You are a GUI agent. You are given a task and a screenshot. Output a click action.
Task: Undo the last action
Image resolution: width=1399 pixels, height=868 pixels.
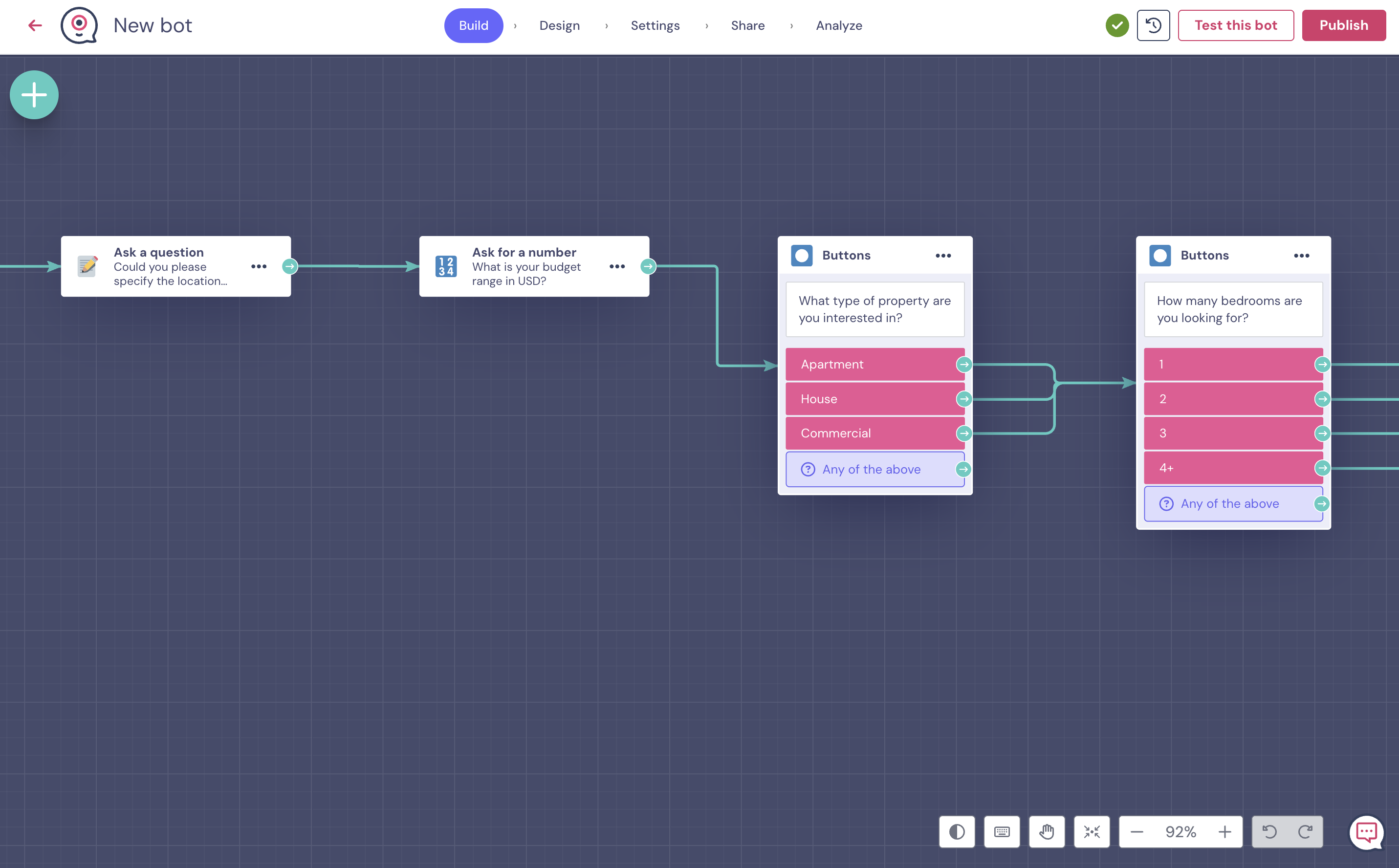click(x=1269, y=831)
